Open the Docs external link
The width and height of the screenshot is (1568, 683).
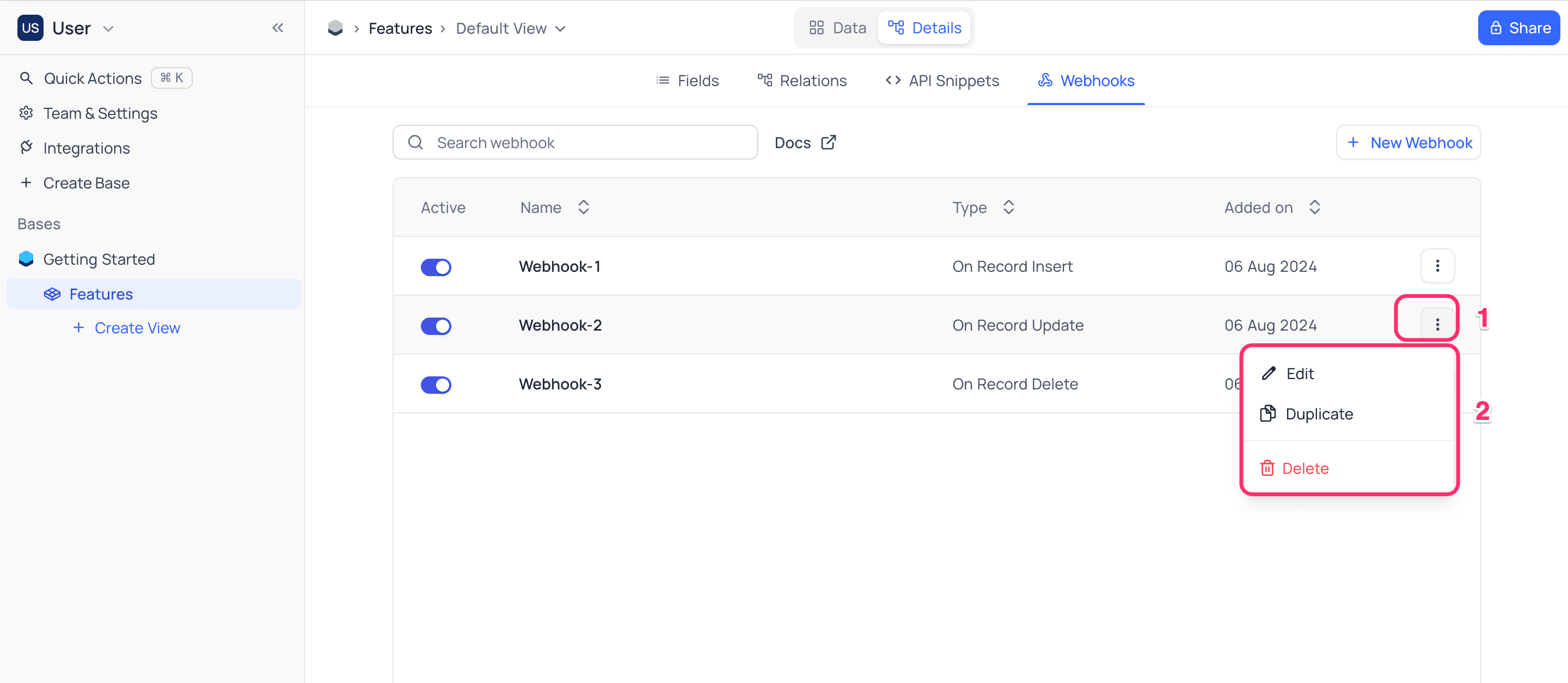click(805, 143)
